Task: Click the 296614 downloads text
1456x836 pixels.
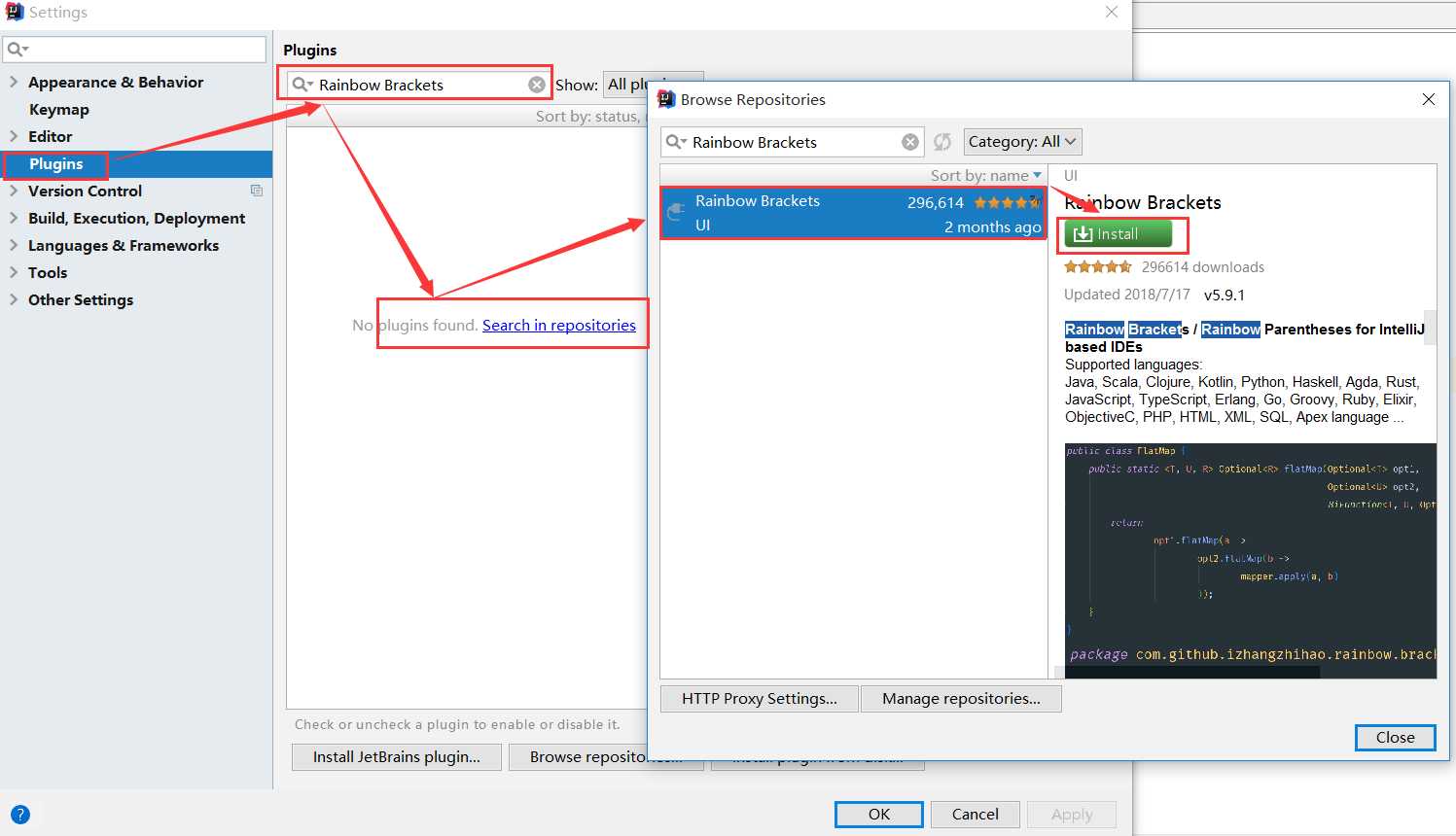Action: click(1203, 267)
